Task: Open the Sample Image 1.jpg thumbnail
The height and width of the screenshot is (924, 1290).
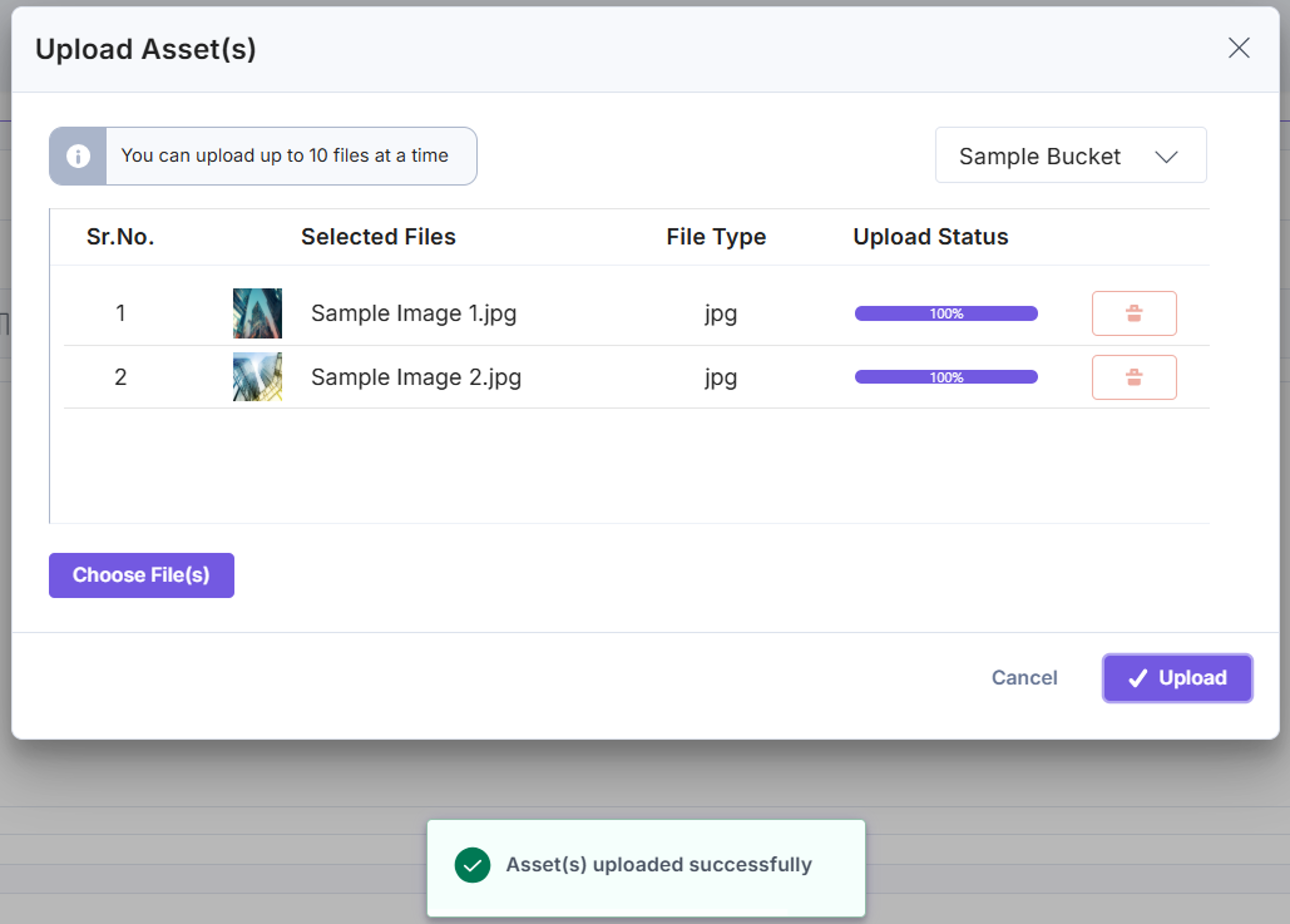Action: pos(257,313)
